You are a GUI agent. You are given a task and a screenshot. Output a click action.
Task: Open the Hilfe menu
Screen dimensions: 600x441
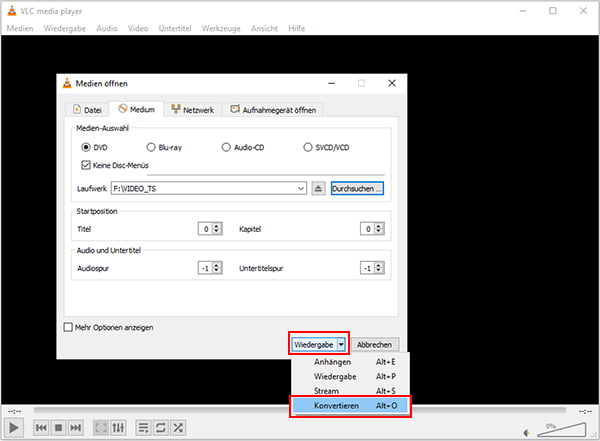pos(297,28)
